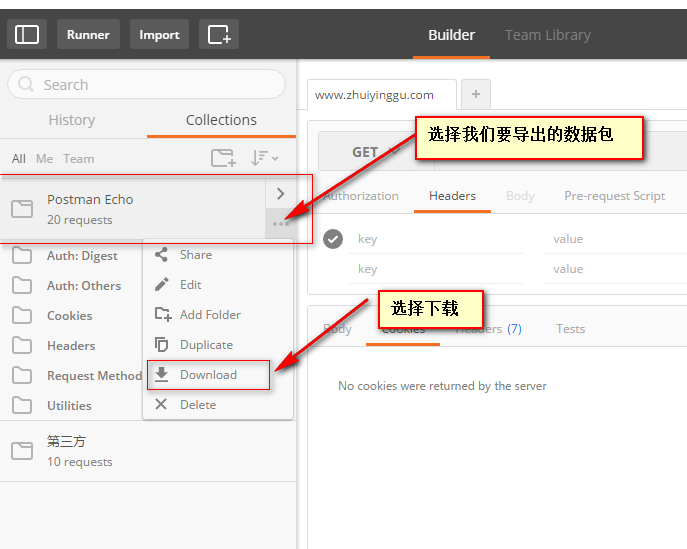Click the Edit pencil icon

(161, 285)
